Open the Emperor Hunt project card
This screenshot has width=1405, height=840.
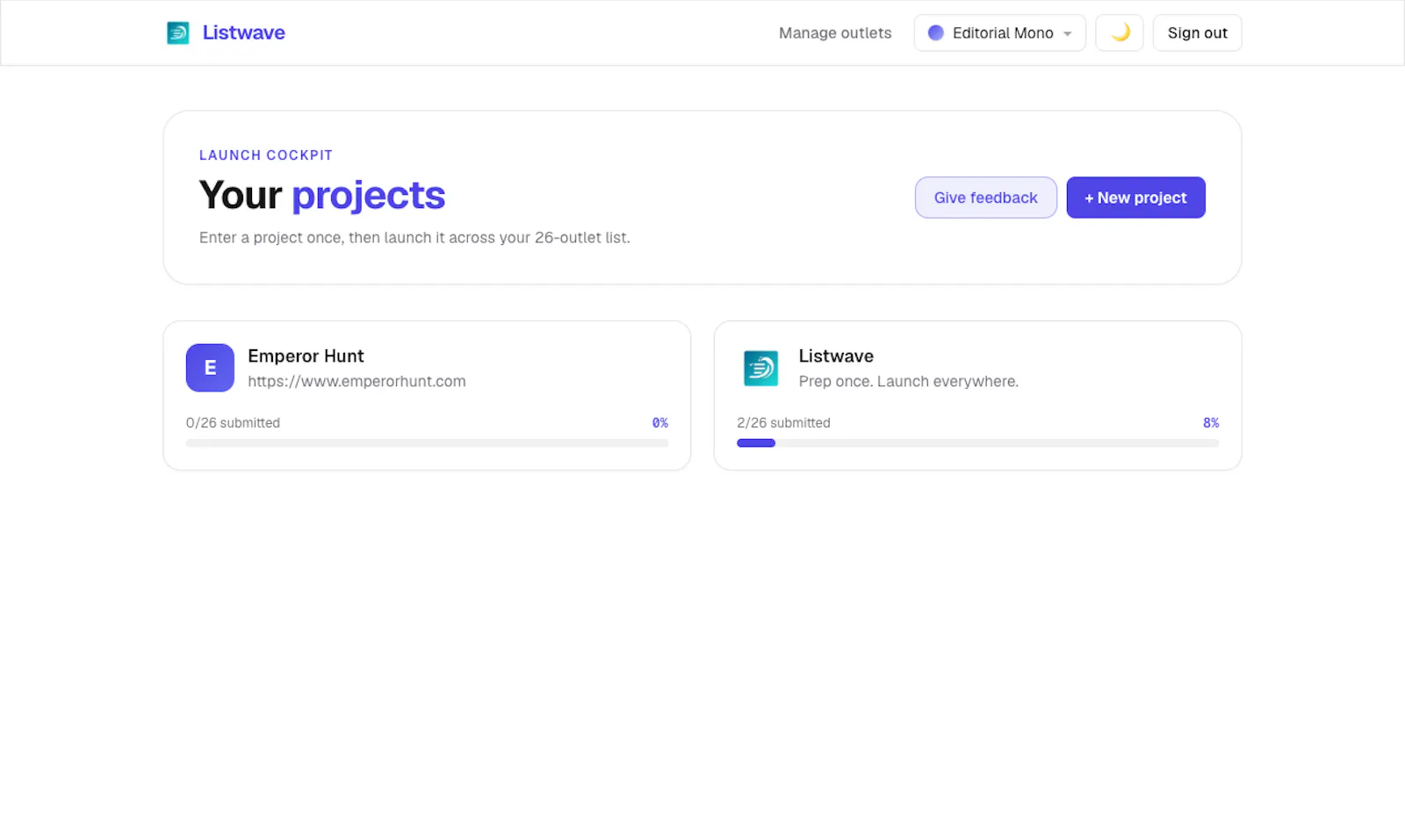tap(427, 395)
